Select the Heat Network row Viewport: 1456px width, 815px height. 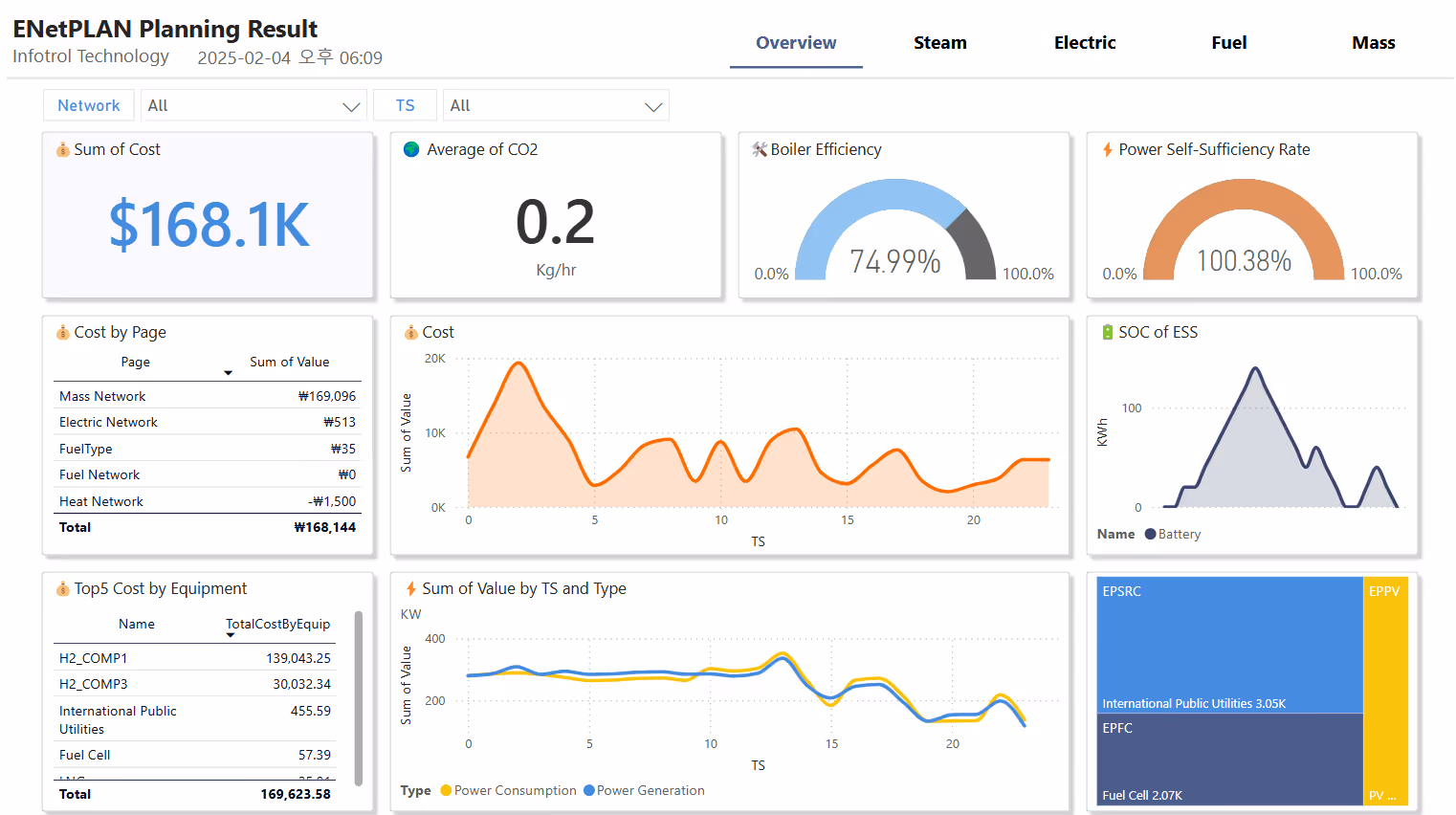click(208, 501)
